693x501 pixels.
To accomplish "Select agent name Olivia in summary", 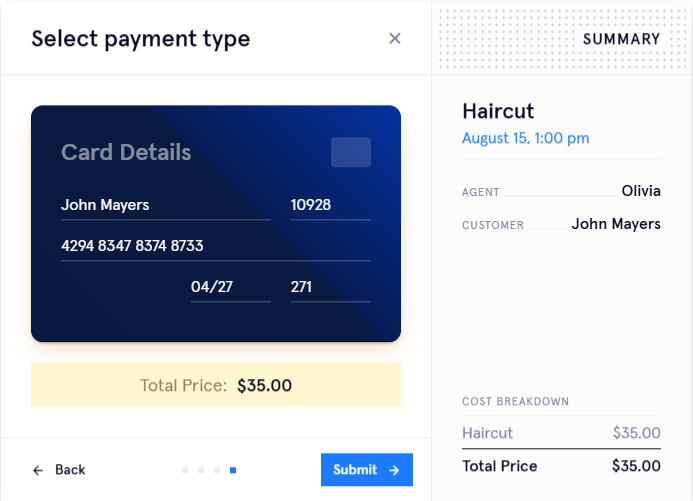I will 641,191.
